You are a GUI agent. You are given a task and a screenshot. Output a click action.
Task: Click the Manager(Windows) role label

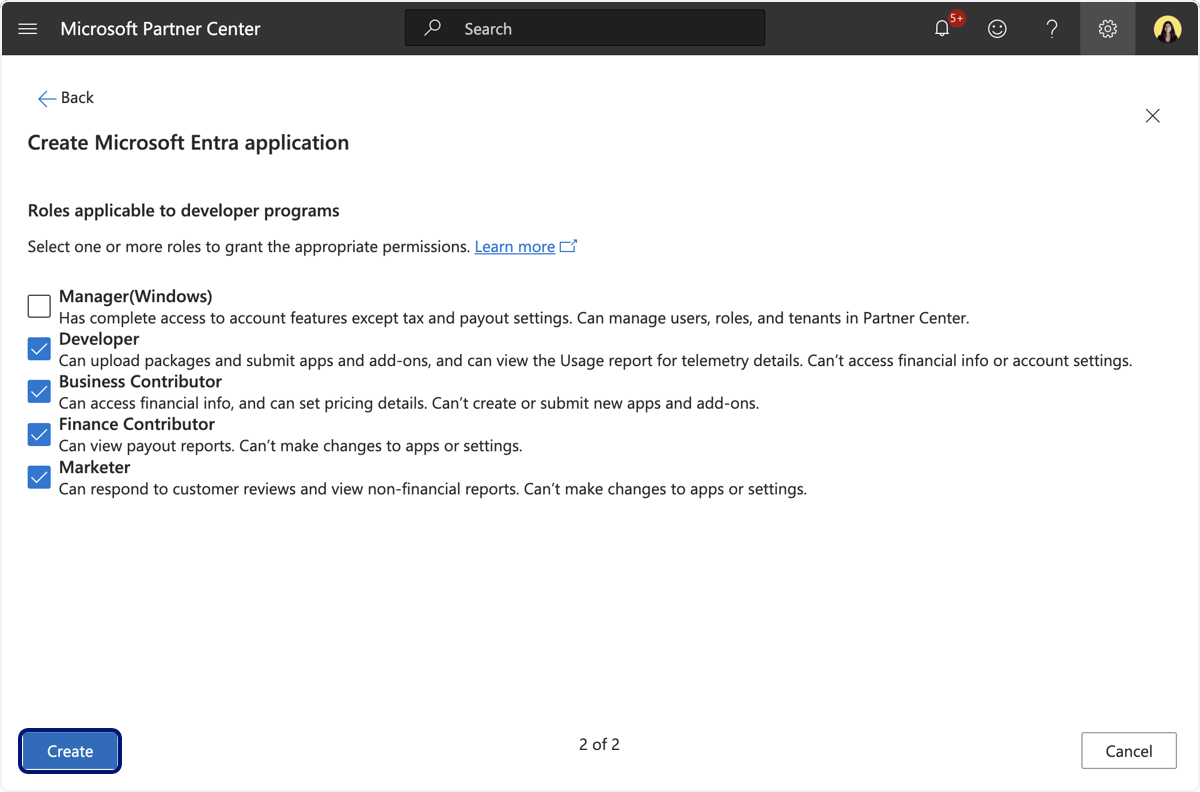[136, 296]
